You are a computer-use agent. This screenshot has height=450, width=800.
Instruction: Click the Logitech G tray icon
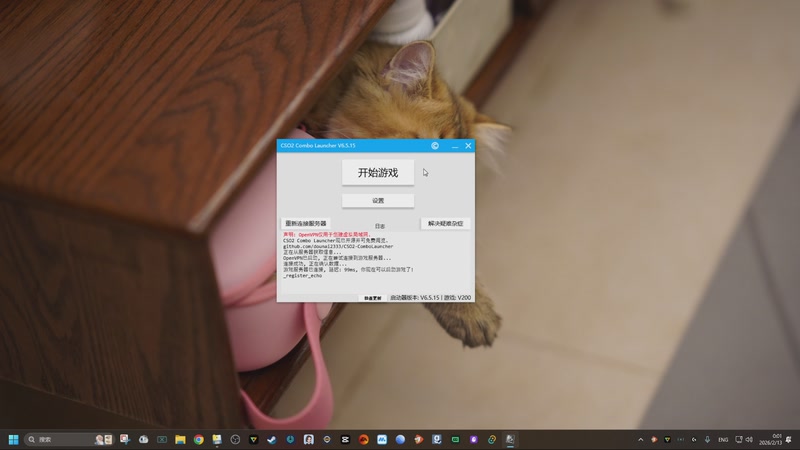tap(694, 439)
